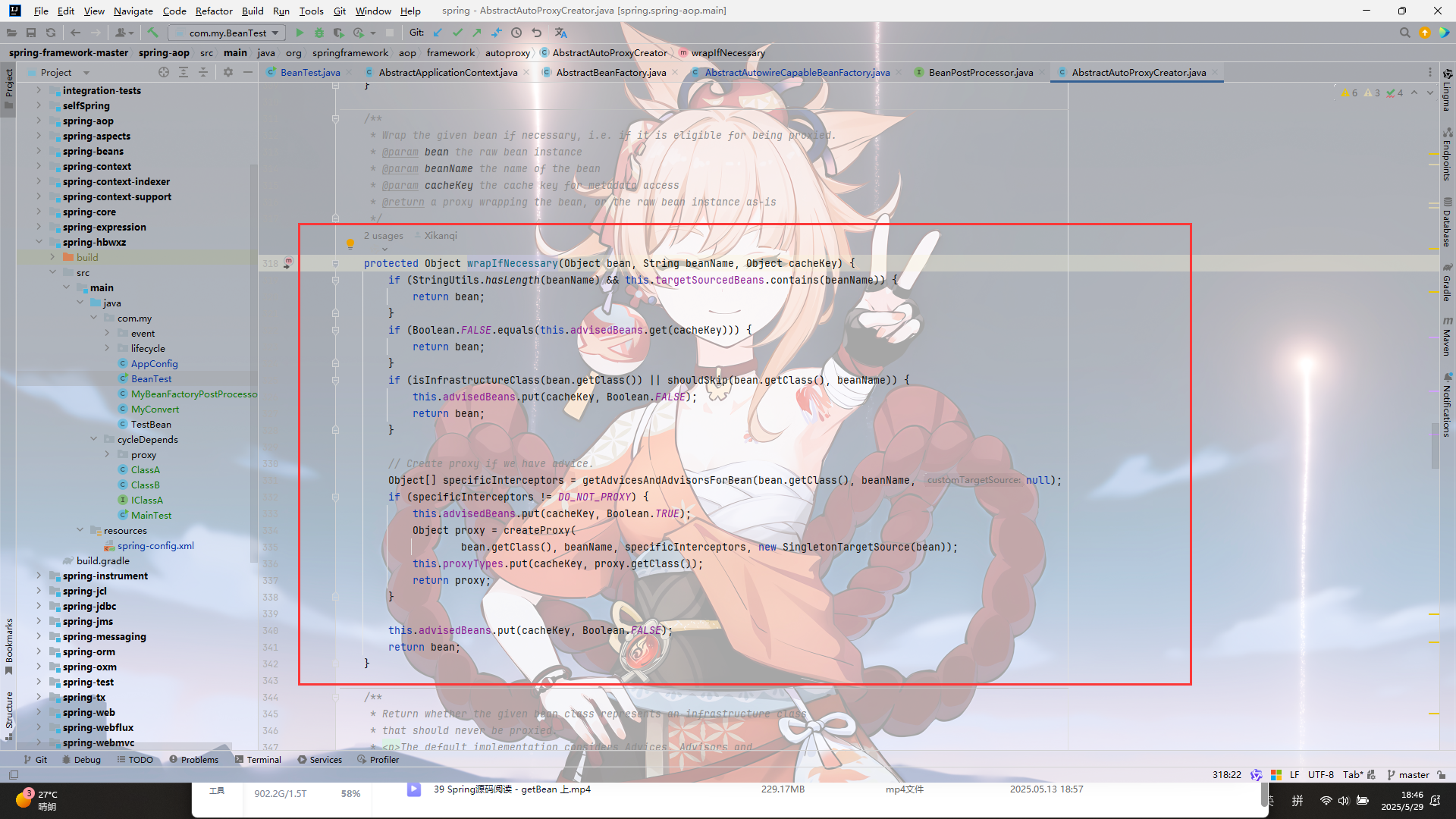Click Git update project arrow
The height and width of the screenshot is (819, 1456).
click(438, 33)
